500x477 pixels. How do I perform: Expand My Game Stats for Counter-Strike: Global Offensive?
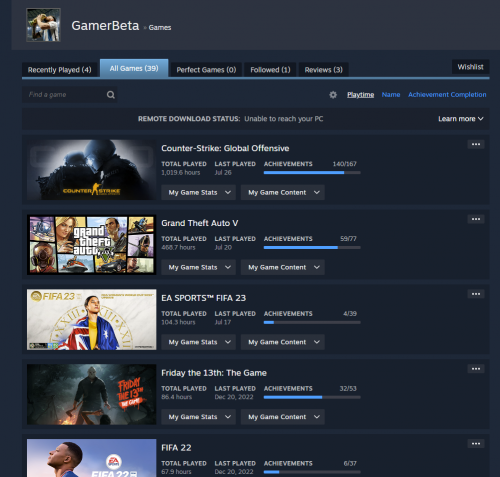click(x=199, y=192)
